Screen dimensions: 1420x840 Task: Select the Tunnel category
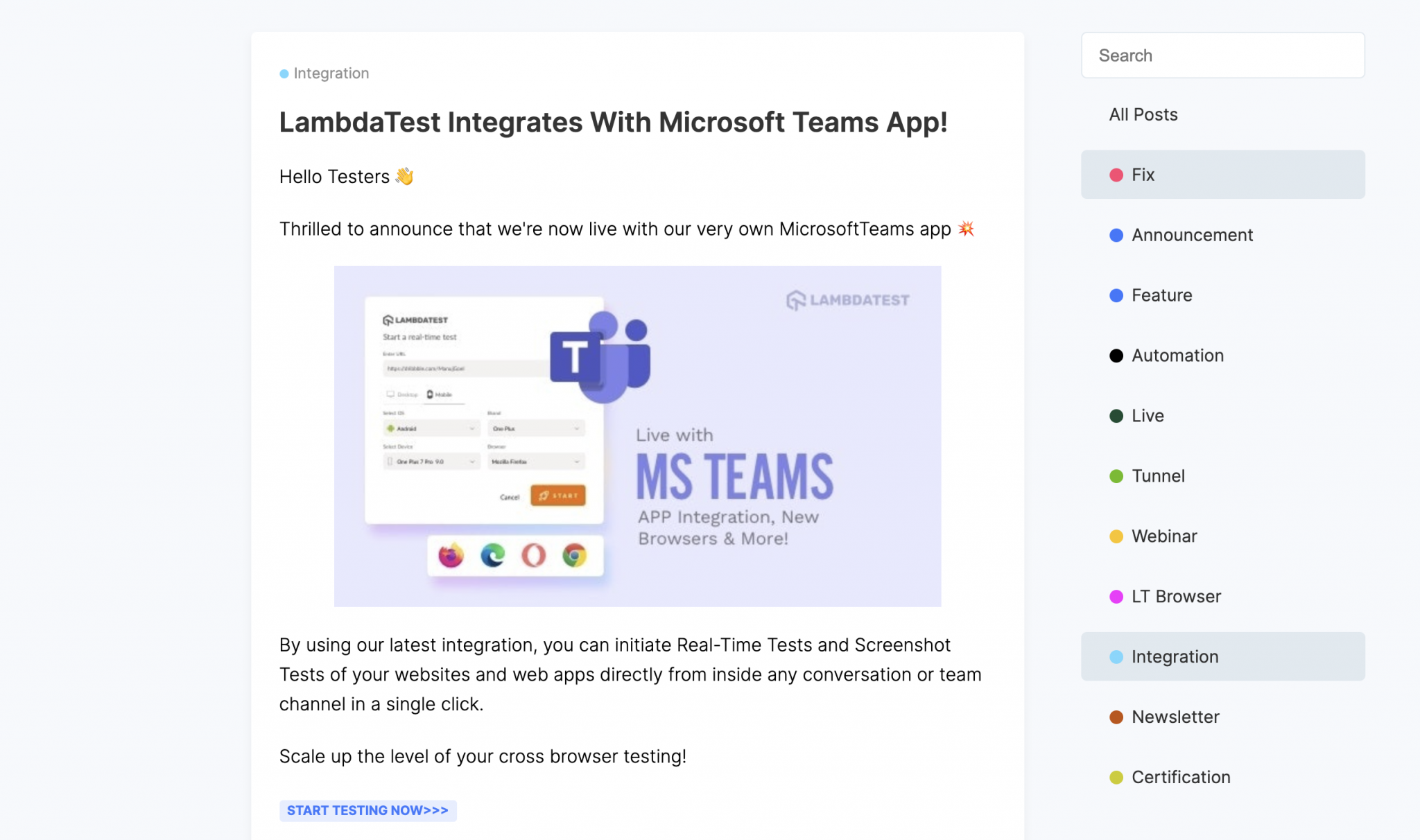1157,476
